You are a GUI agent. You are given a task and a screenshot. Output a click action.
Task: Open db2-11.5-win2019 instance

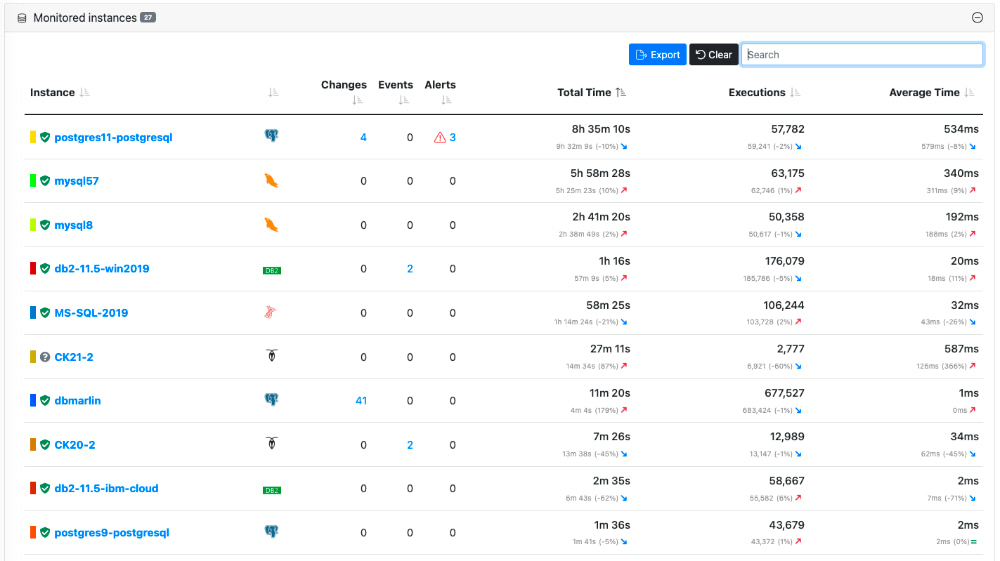101,269
